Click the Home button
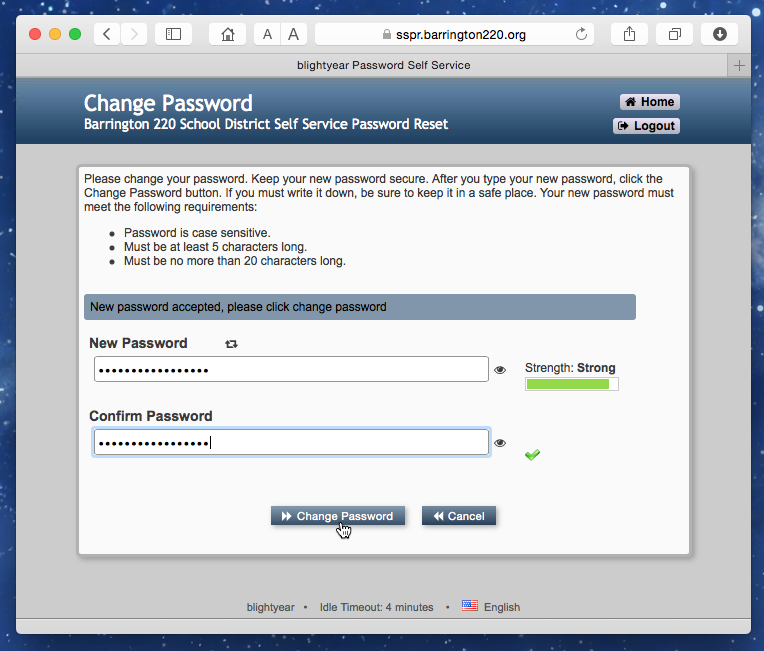The height and width of the screenshot is (651, 764). coord(650,102)
